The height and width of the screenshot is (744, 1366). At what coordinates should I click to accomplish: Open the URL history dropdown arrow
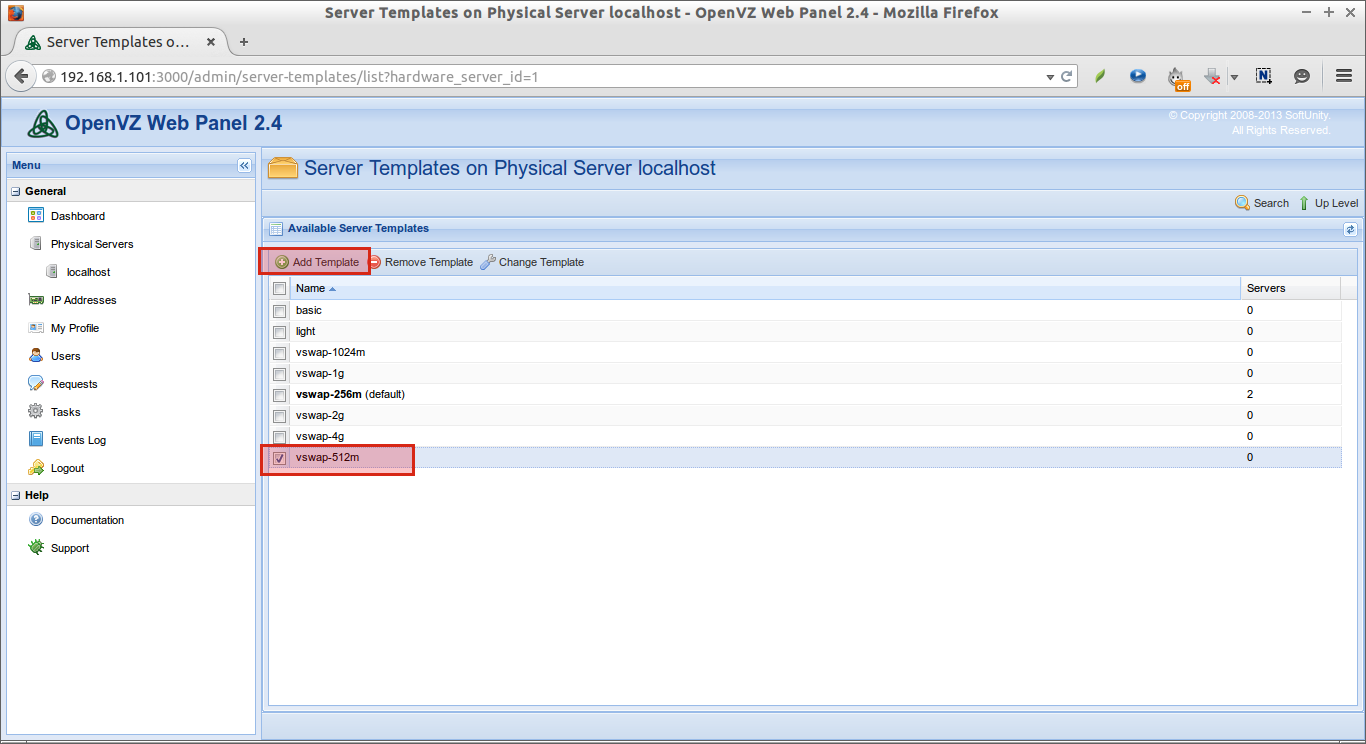point(1050,76)
